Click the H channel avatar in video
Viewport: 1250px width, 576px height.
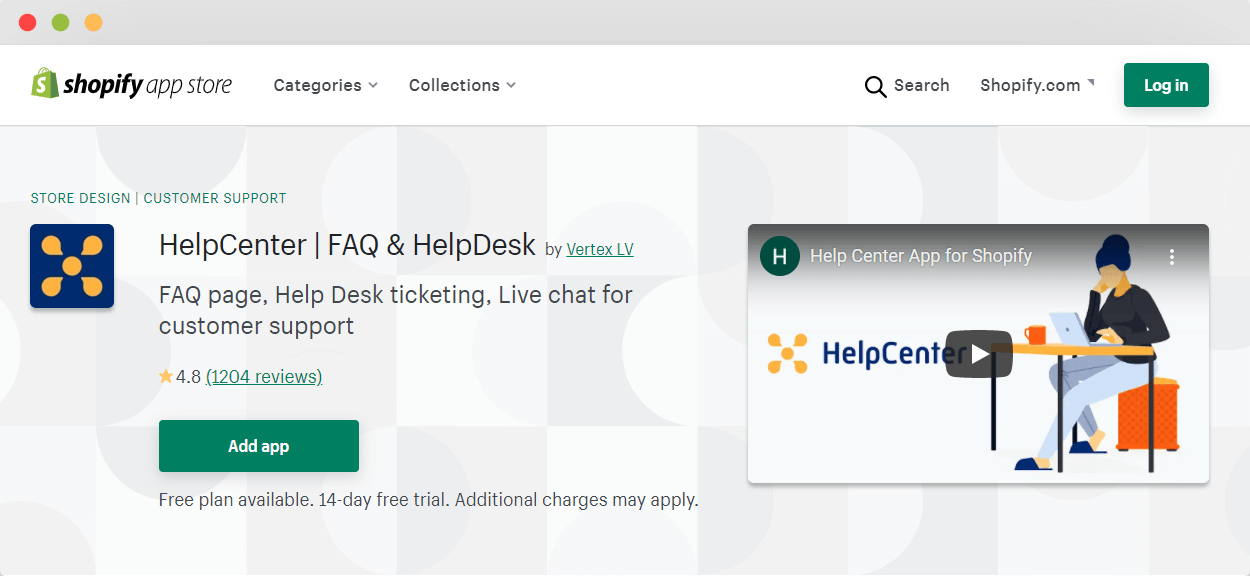click(780, 256)
